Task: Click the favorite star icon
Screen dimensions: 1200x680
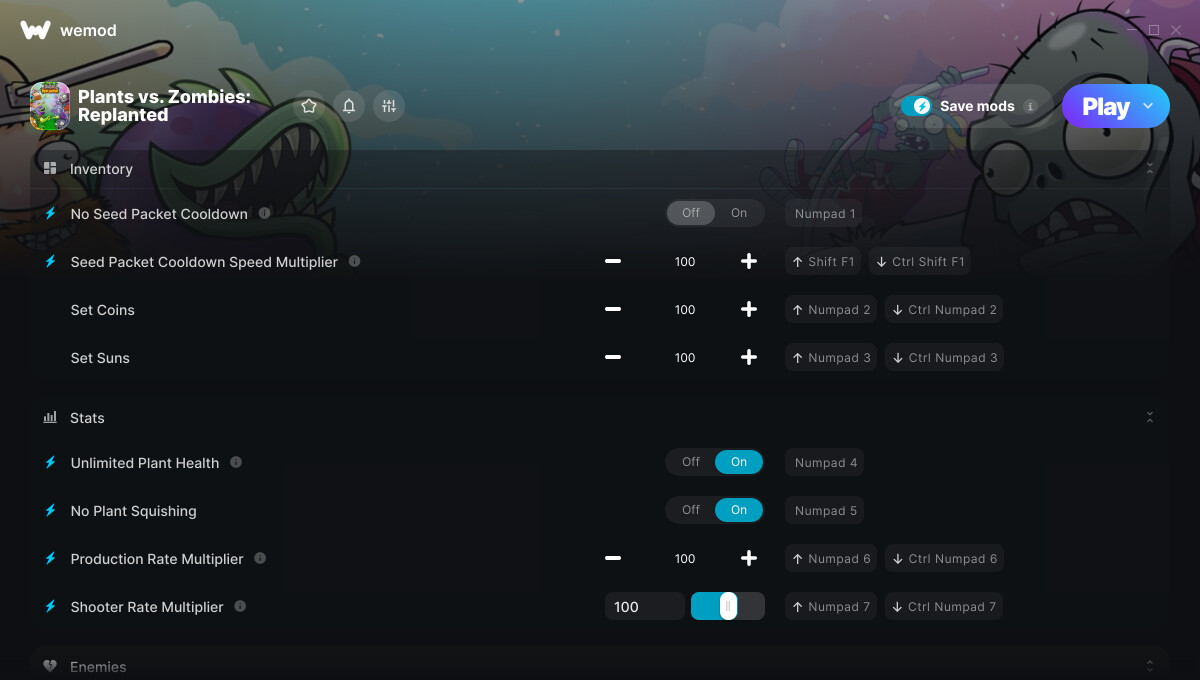Action: click(309, 106)
